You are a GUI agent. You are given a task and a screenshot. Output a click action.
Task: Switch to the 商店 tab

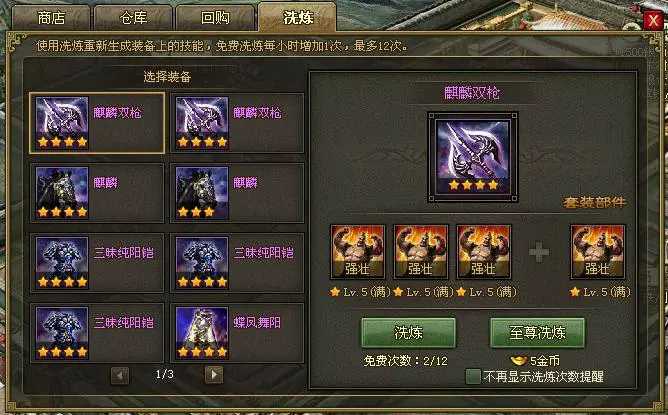(x=51, y=18)
